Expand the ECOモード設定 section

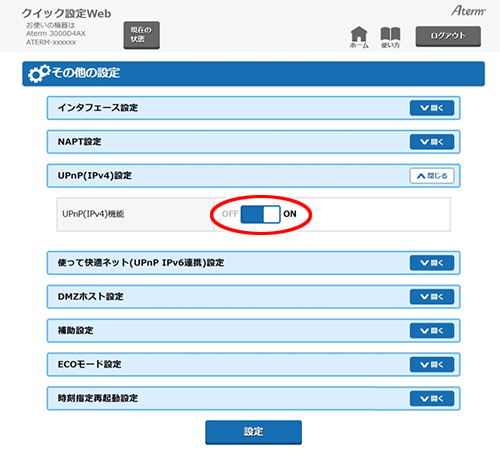click(432, 365)
